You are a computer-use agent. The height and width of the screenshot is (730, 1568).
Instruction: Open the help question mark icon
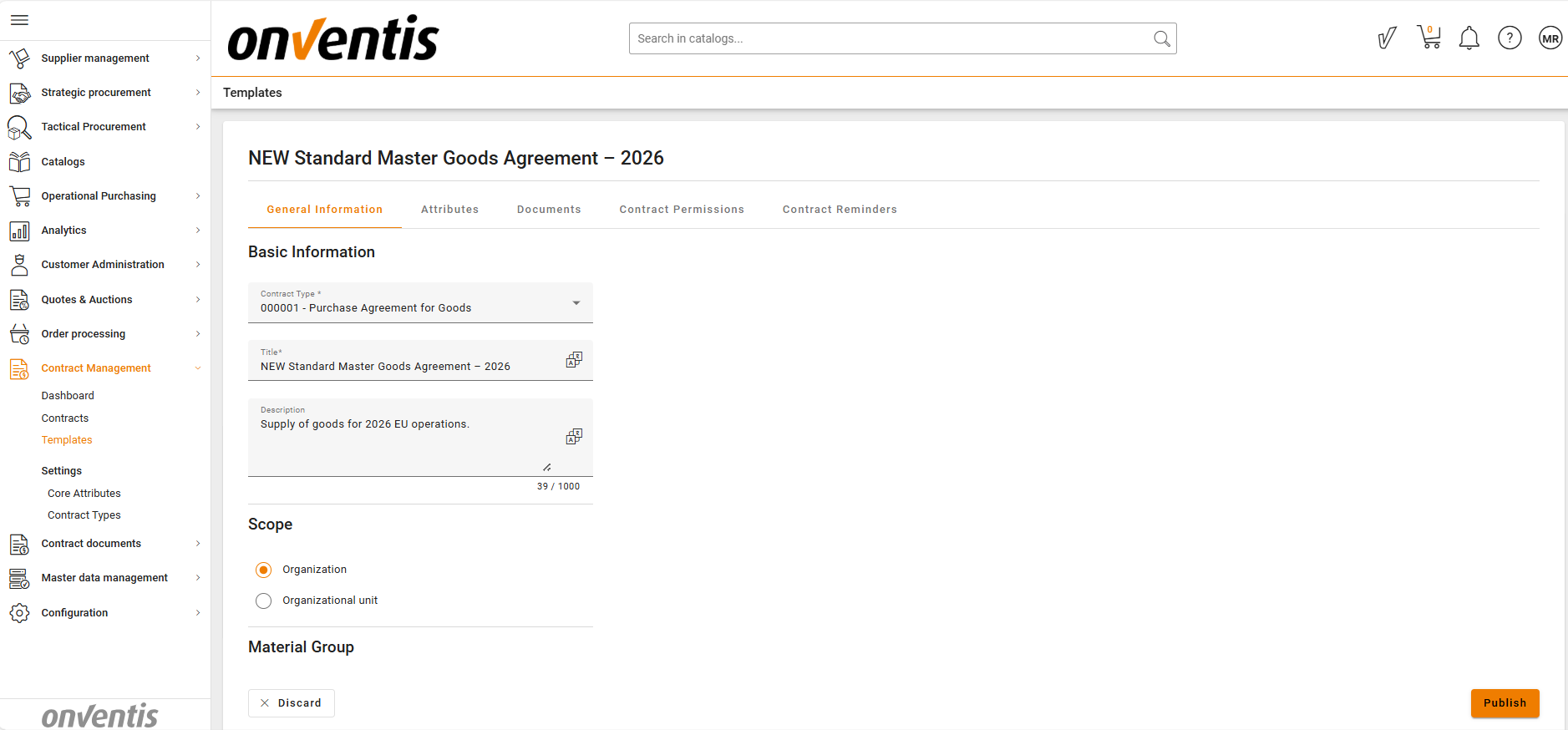(1509, 38)
